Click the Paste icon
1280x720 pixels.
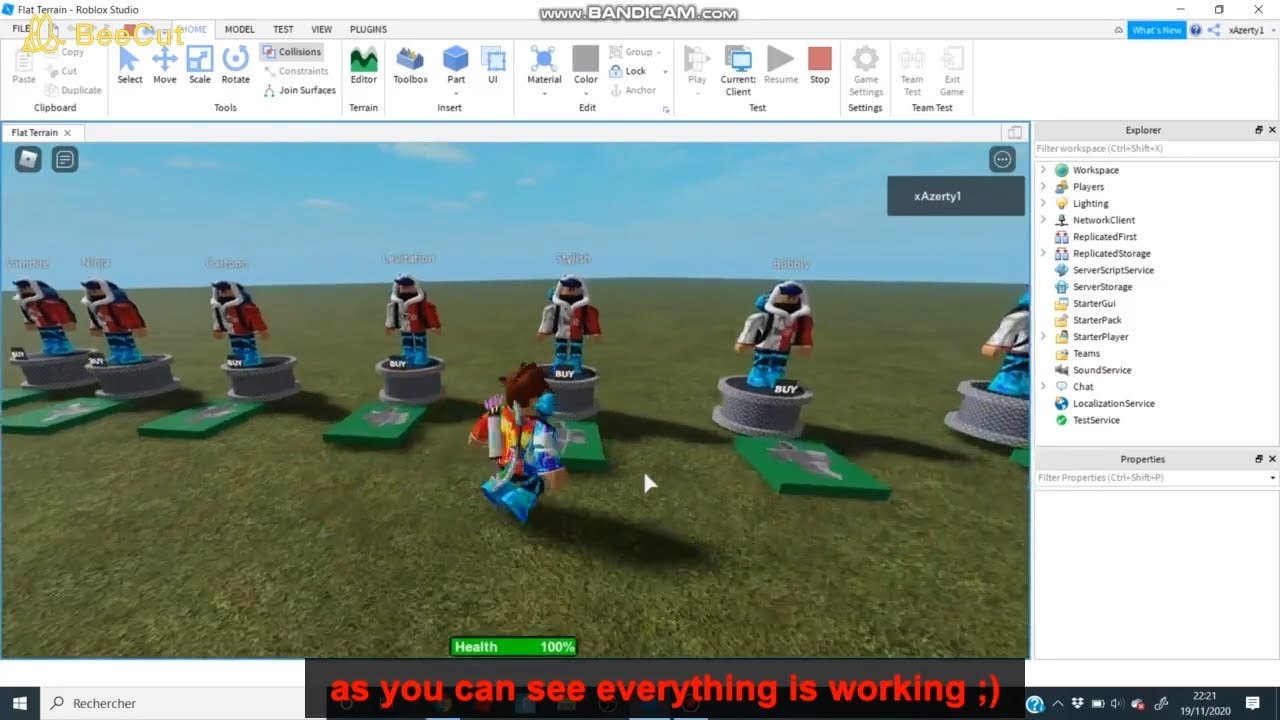(24, 65)
